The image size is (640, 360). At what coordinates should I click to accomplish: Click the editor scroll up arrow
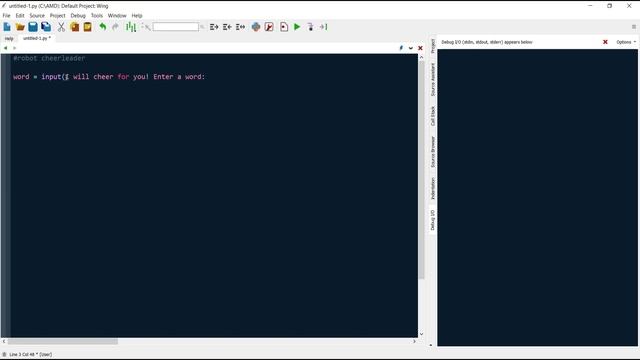pos(421,57)
